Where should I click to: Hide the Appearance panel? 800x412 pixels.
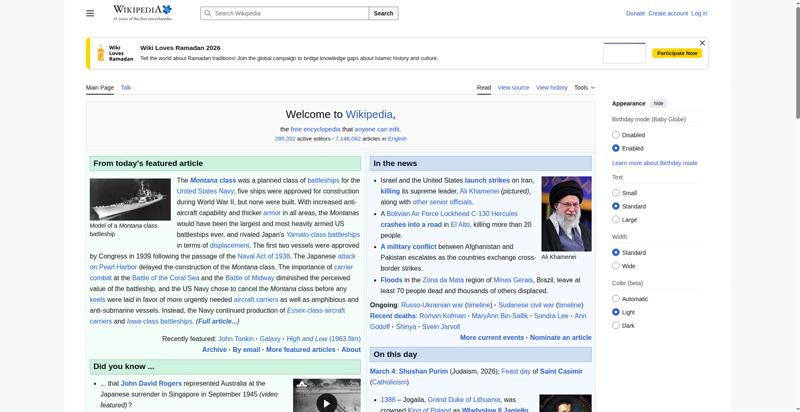click(658, 103)
